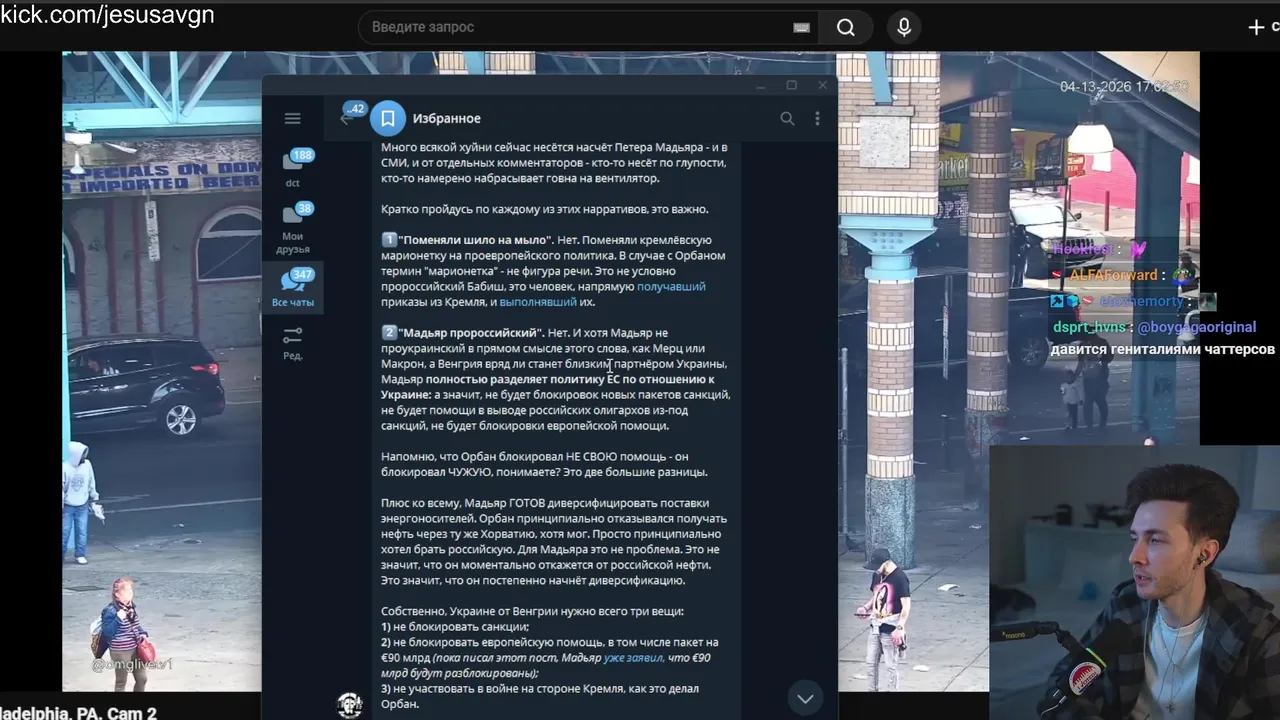Click the chat title Избранное
1280x720 pixels.
click(x=447, y=119)
